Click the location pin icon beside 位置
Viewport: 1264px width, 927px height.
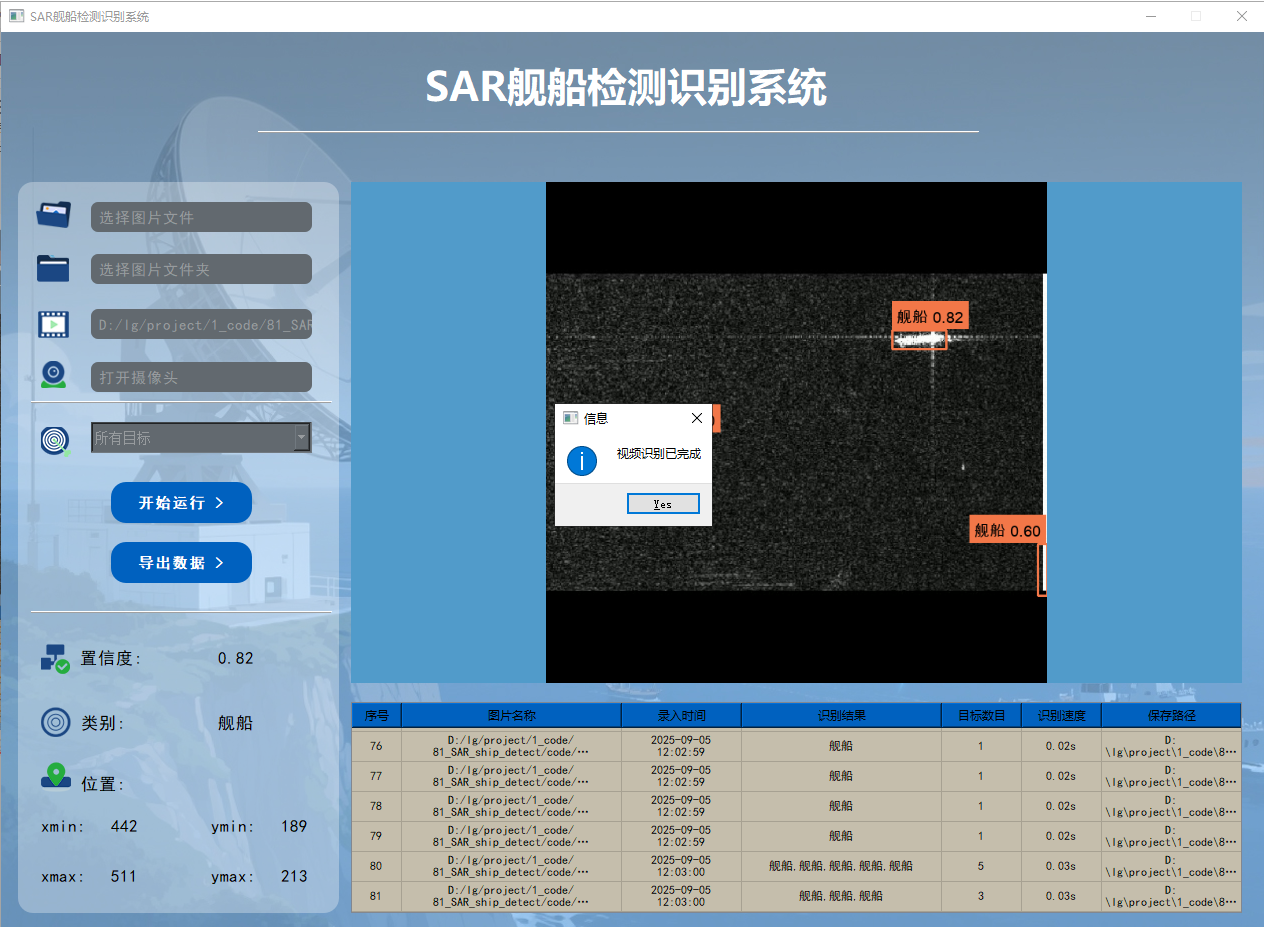coord(56,776)
